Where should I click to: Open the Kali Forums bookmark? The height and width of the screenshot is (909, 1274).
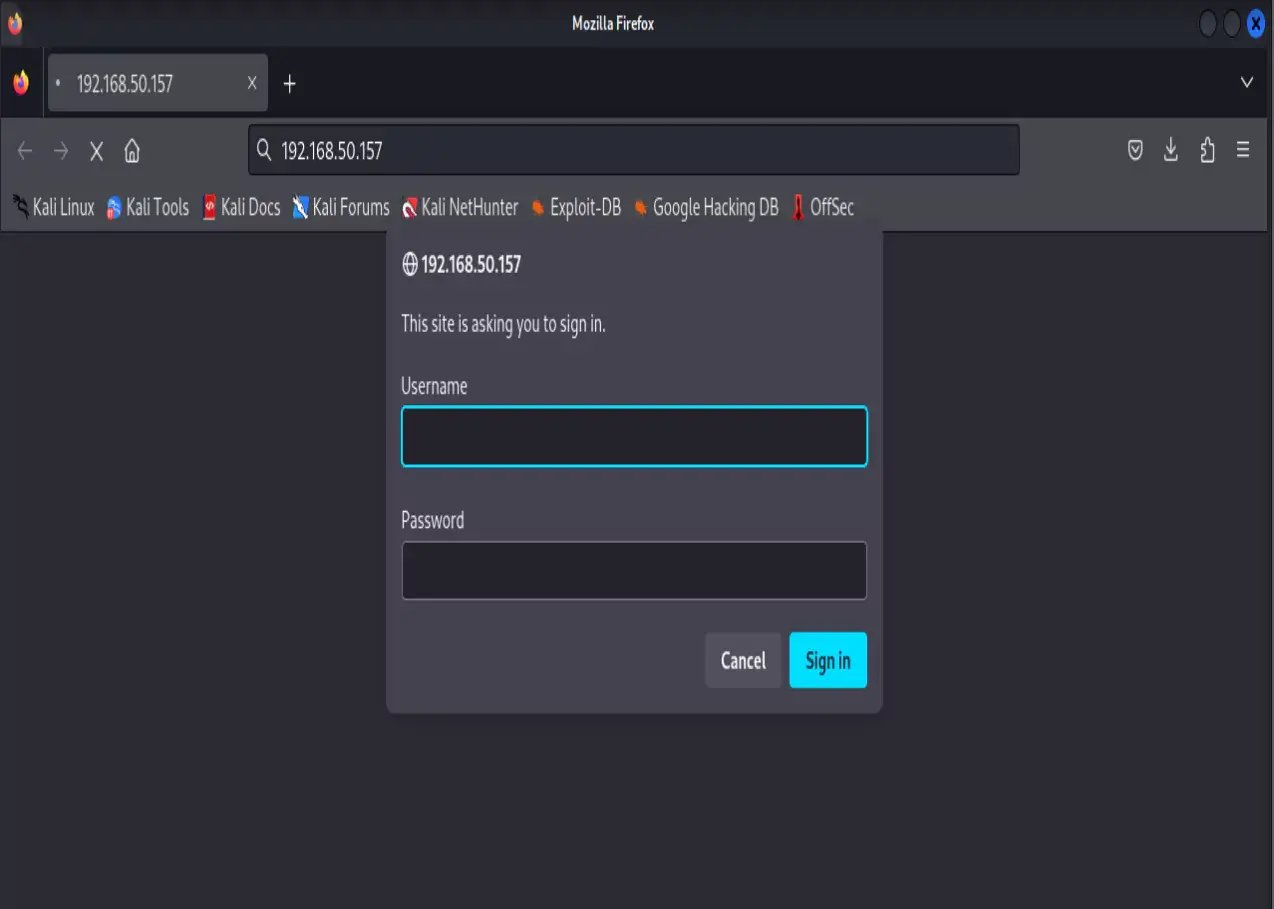pos(340,207)
